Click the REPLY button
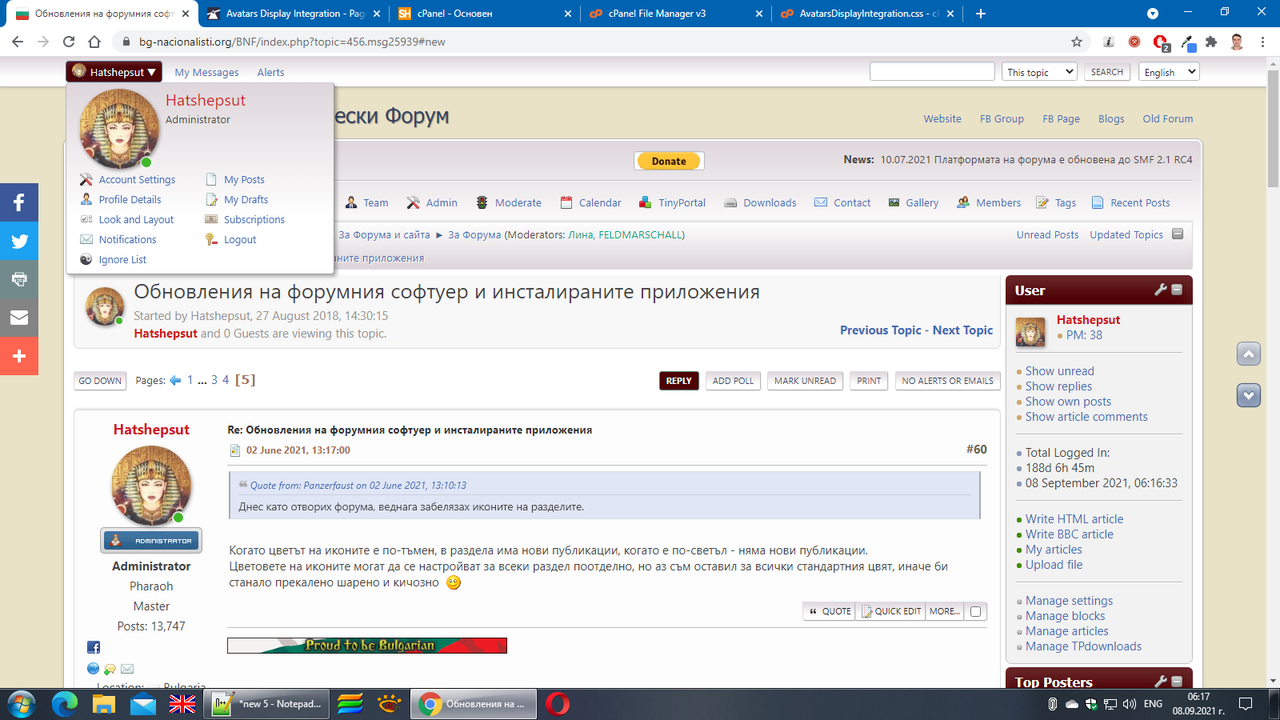Image resolution: width=1280 pixels, height=720 pixels. coord(679,381)
